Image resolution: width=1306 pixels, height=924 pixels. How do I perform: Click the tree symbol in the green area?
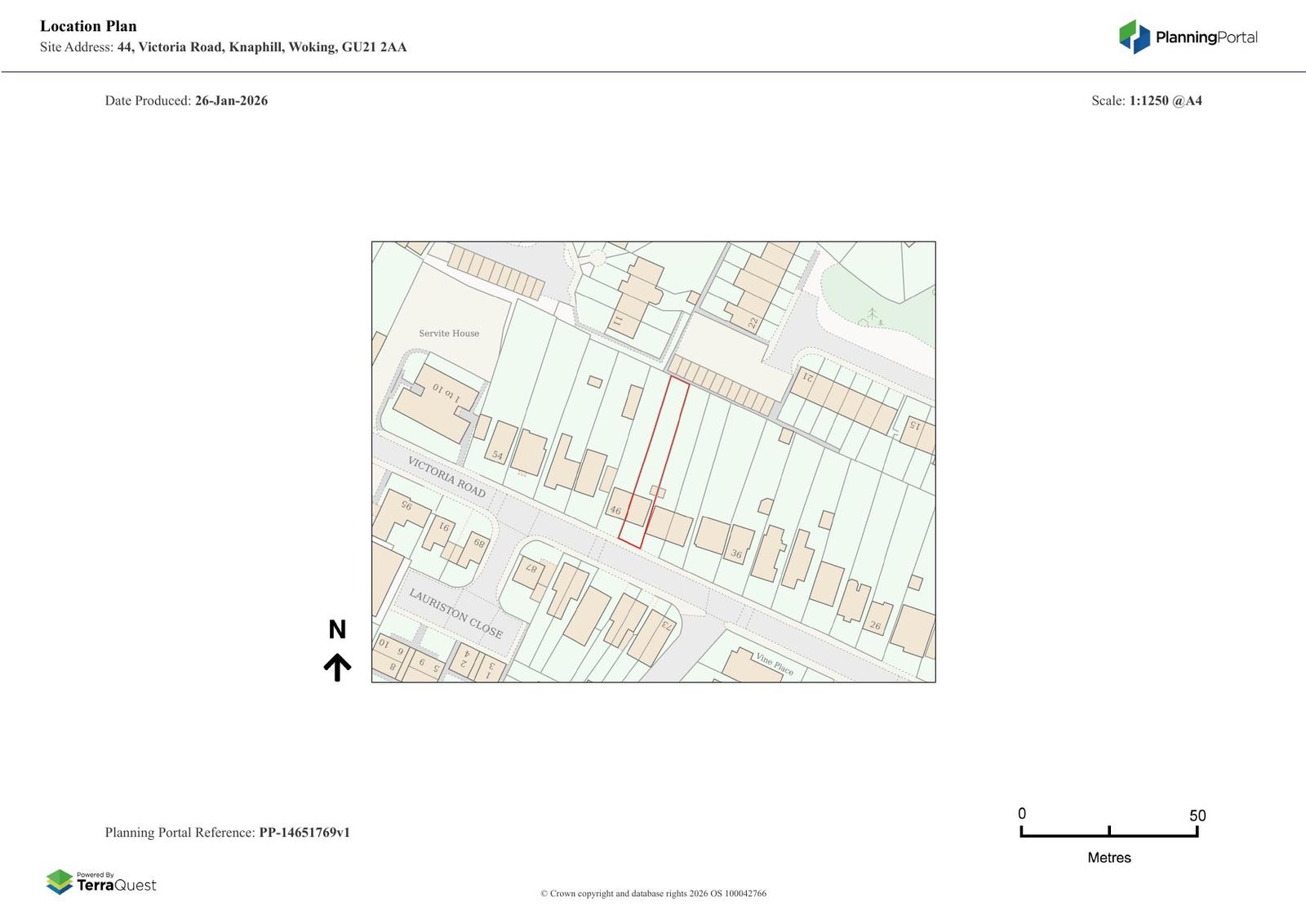(x=873, y=316)
